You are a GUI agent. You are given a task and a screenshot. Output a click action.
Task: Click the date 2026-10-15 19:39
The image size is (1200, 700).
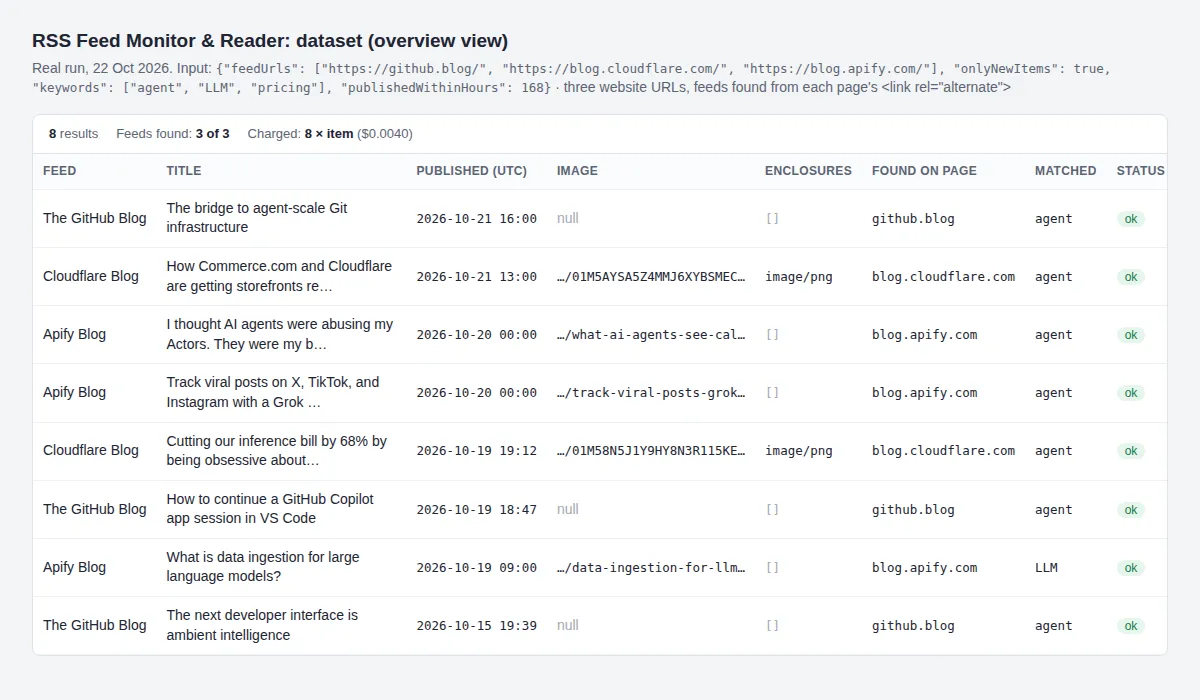pos(476,626)
